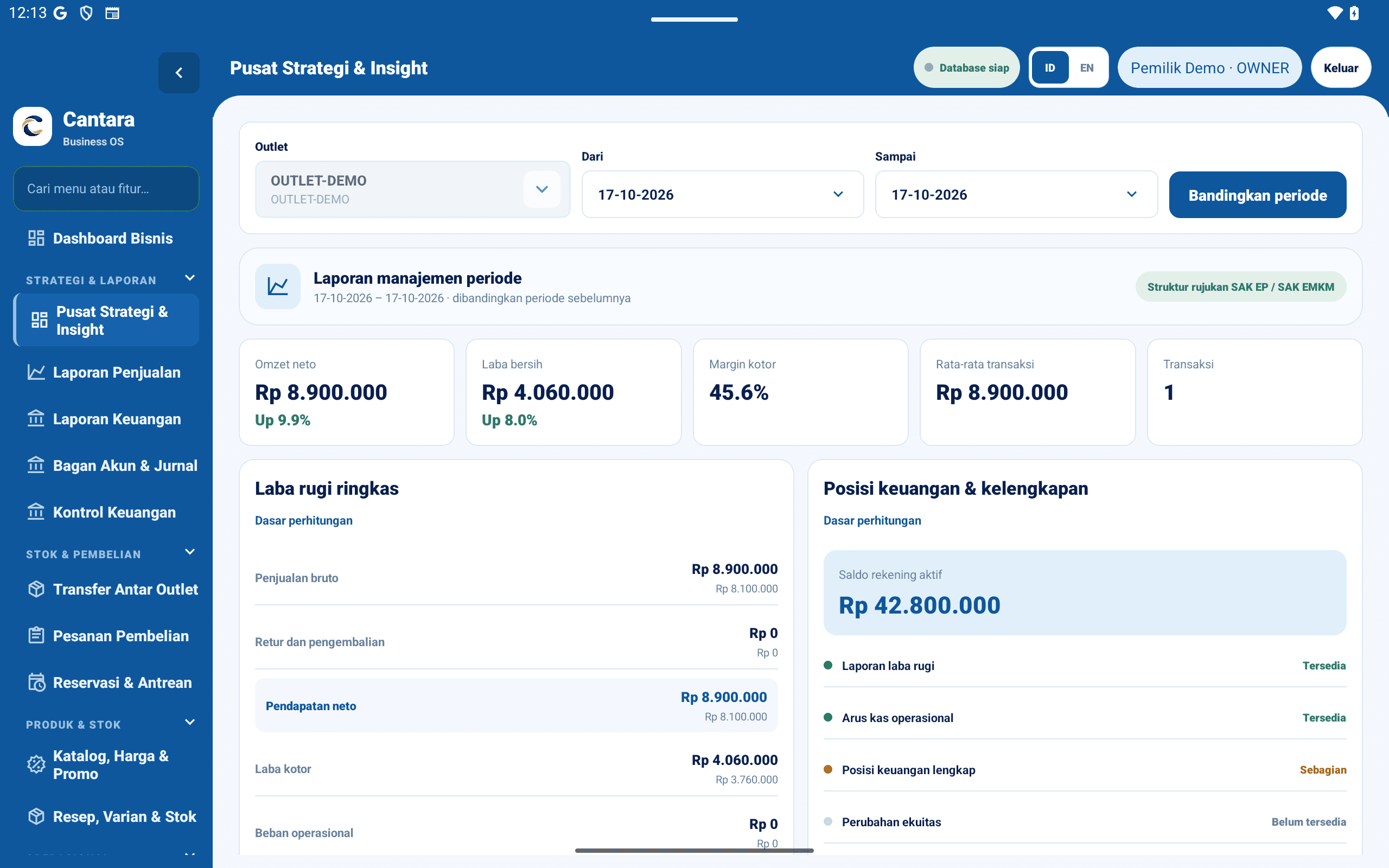The height and width of the screenshot is (868, 1389).
Task: Collapse sidebar with the back arrow button
Action: pos(179,73)
